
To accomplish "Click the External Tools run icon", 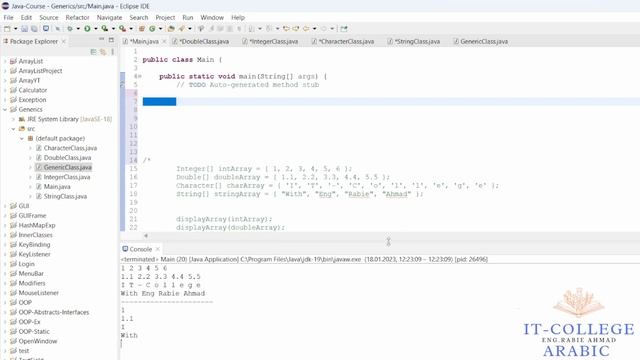I will [x=122, y=29].
